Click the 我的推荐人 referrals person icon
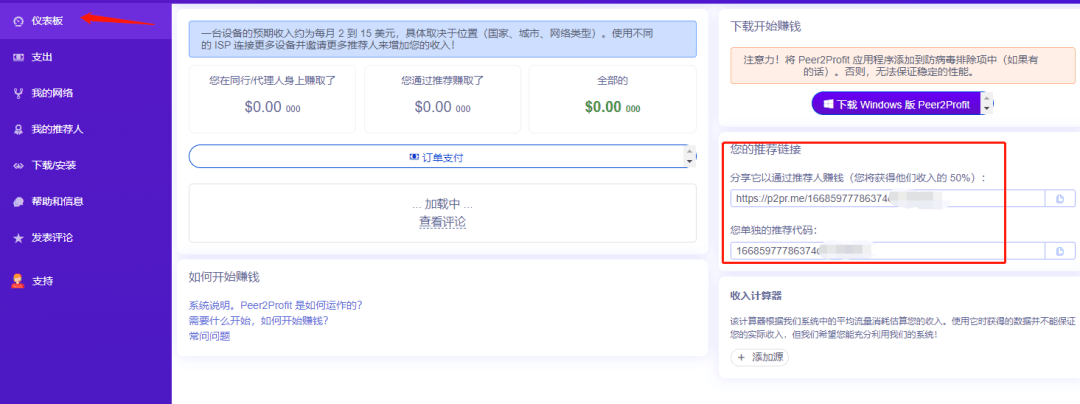Image resolution: width=1080 pixels, height=404 pixels. point(18,129)
